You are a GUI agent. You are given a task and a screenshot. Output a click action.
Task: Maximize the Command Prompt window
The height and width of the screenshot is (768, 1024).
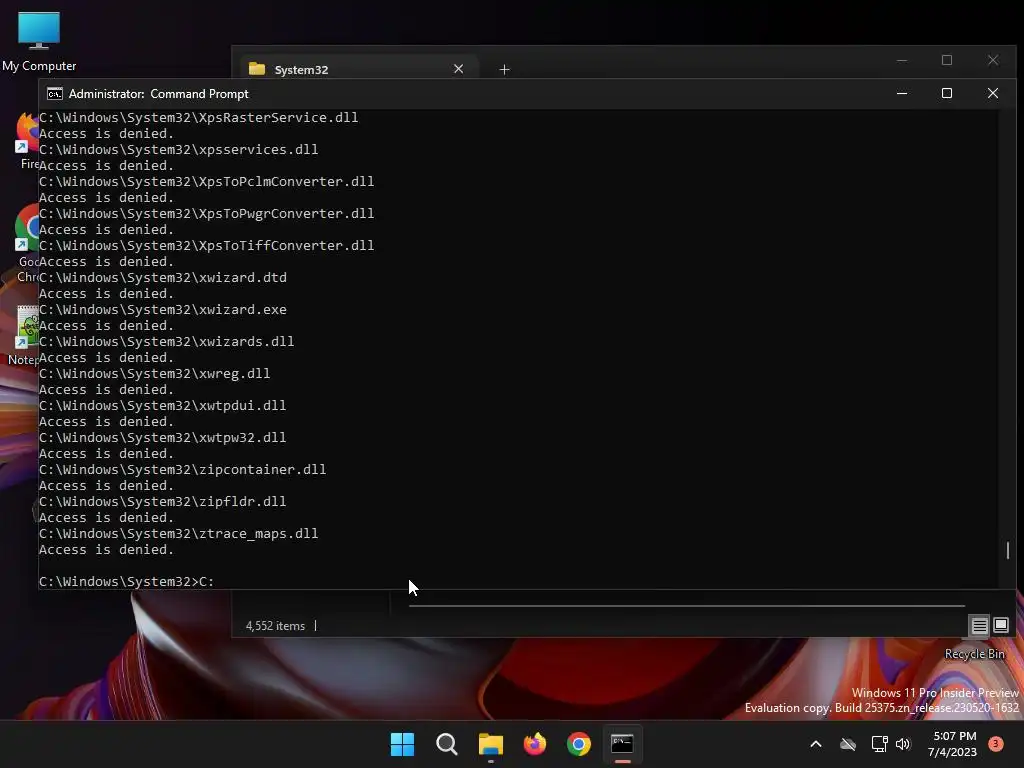pos(947,93)
